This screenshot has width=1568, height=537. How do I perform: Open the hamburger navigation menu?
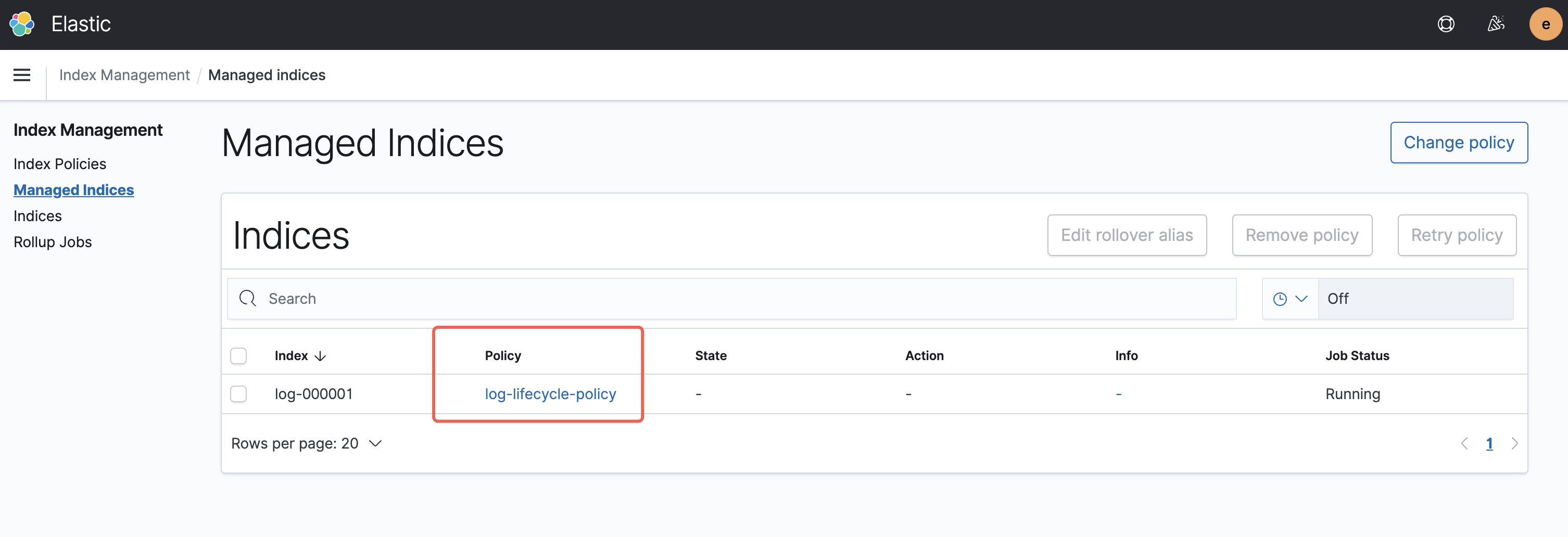(22, 75)
